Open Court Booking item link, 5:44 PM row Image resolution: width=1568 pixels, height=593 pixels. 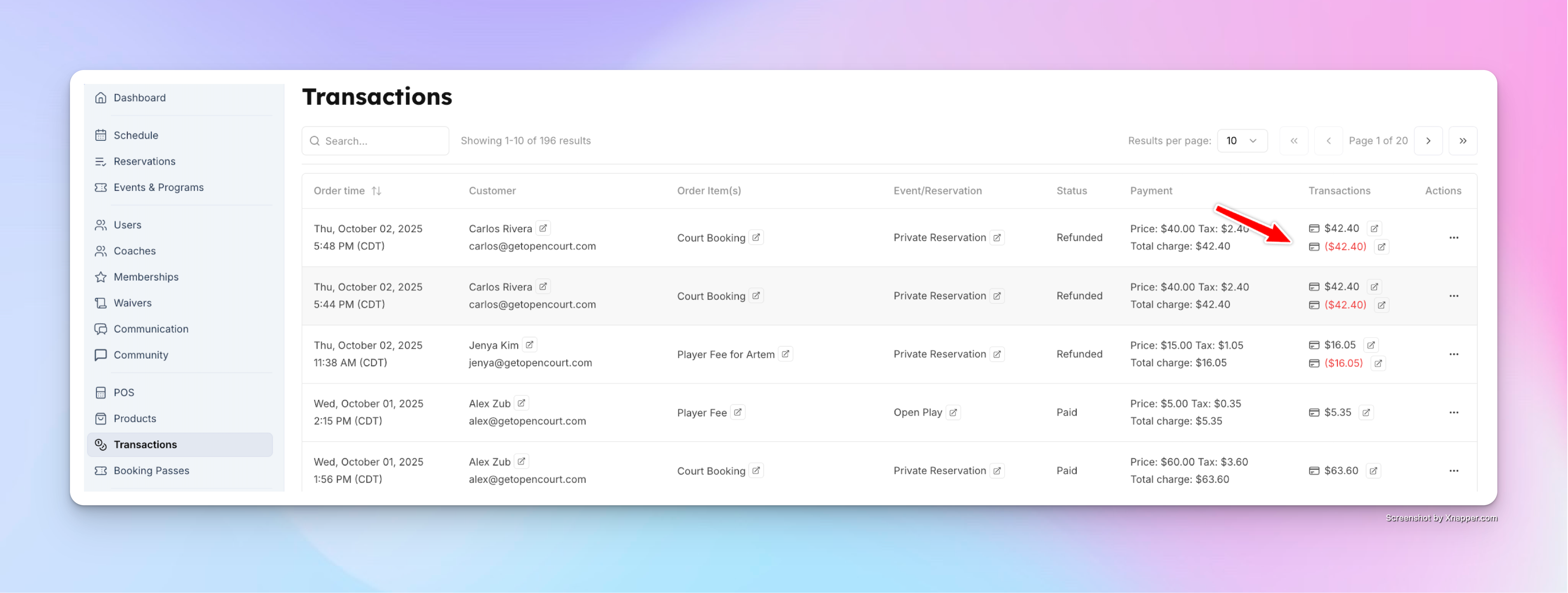(x=756, y=296)
